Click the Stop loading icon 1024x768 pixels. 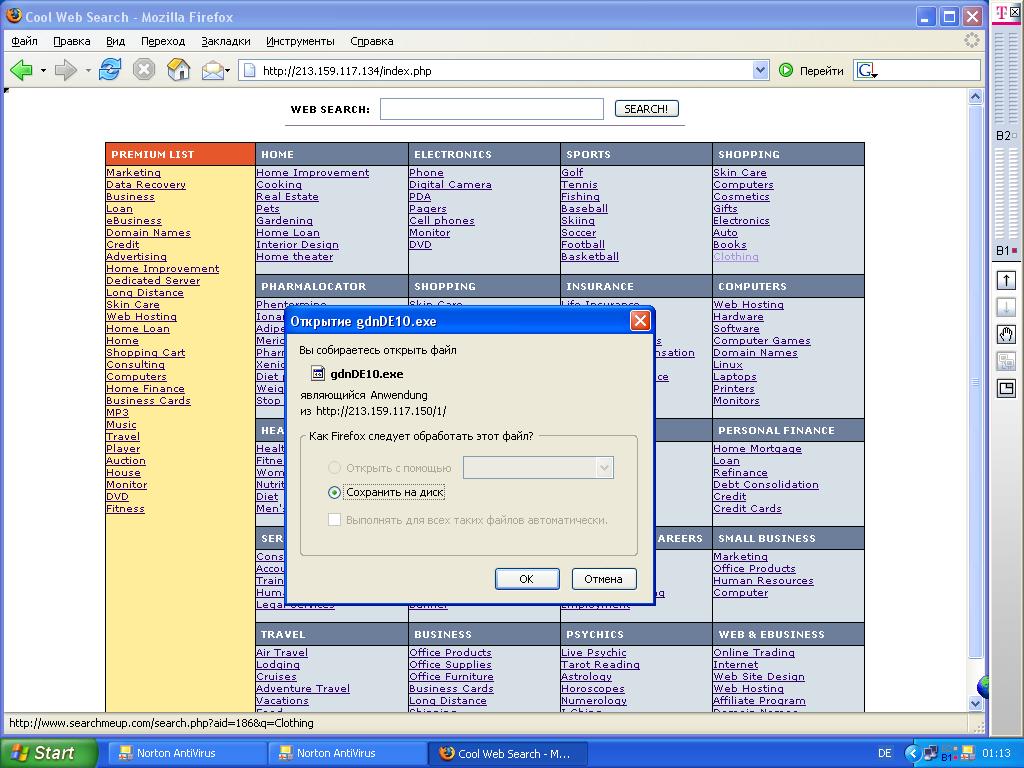pos(144,69)
